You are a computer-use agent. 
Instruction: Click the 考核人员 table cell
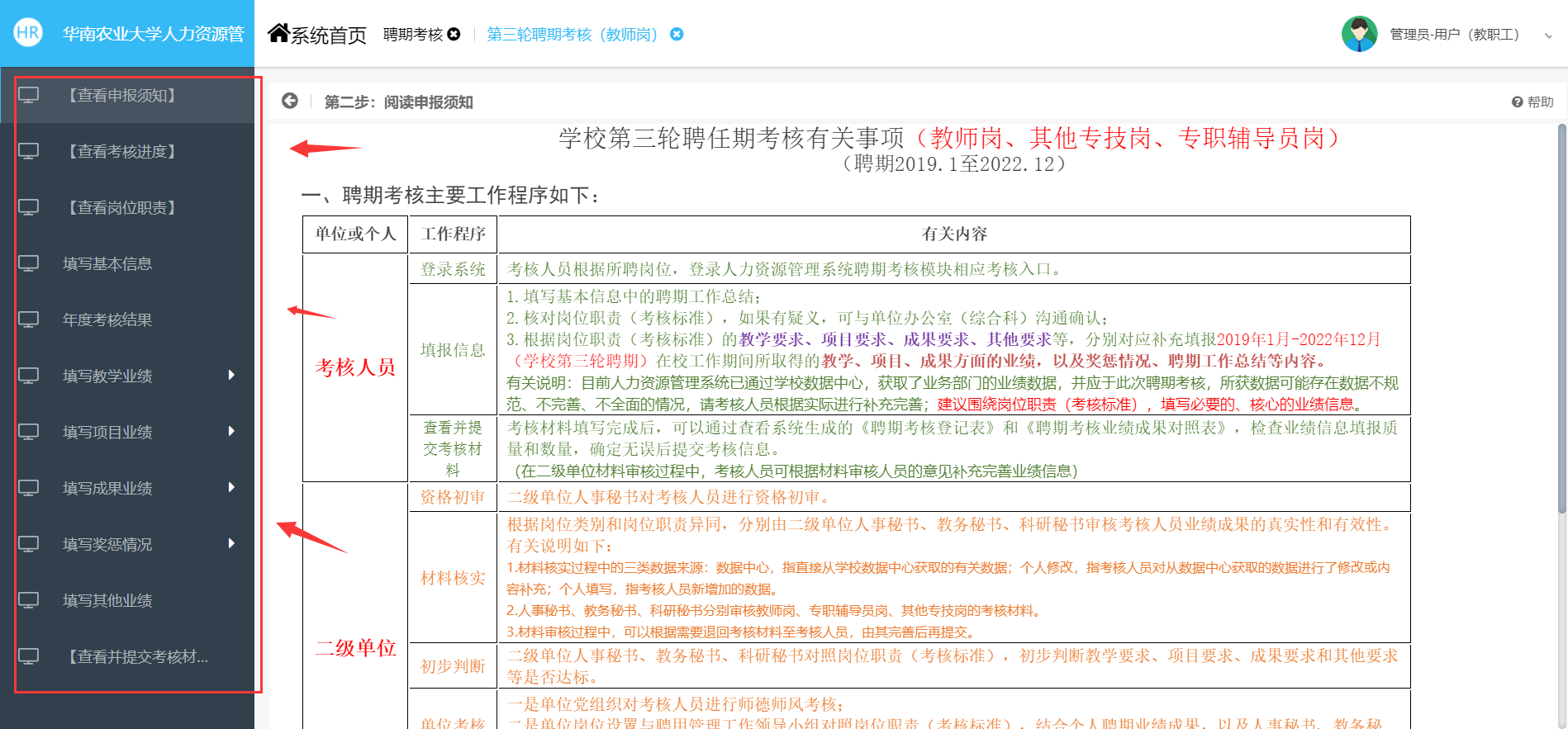click(355, 367)
